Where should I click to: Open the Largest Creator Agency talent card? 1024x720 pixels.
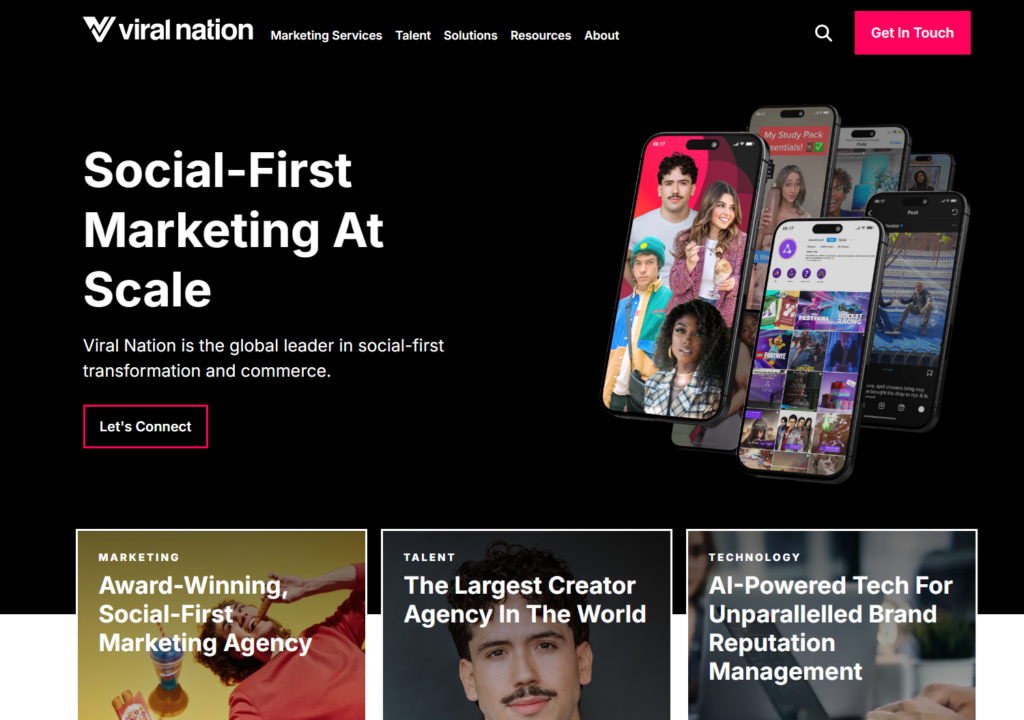(526, 625)
